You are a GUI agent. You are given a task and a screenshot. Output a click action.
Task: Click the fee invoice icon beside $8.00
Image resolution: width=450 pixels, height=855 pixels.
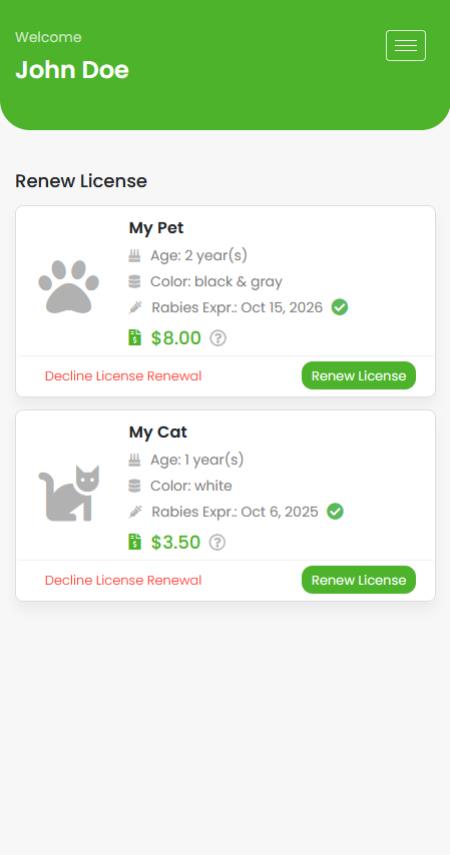coord(135,338)
